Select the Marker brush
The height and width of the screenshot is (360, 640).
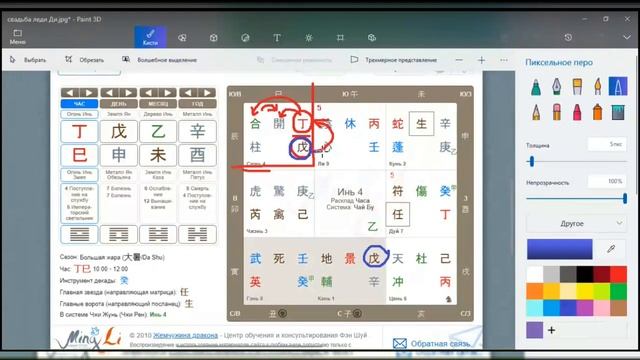(536, 87)
